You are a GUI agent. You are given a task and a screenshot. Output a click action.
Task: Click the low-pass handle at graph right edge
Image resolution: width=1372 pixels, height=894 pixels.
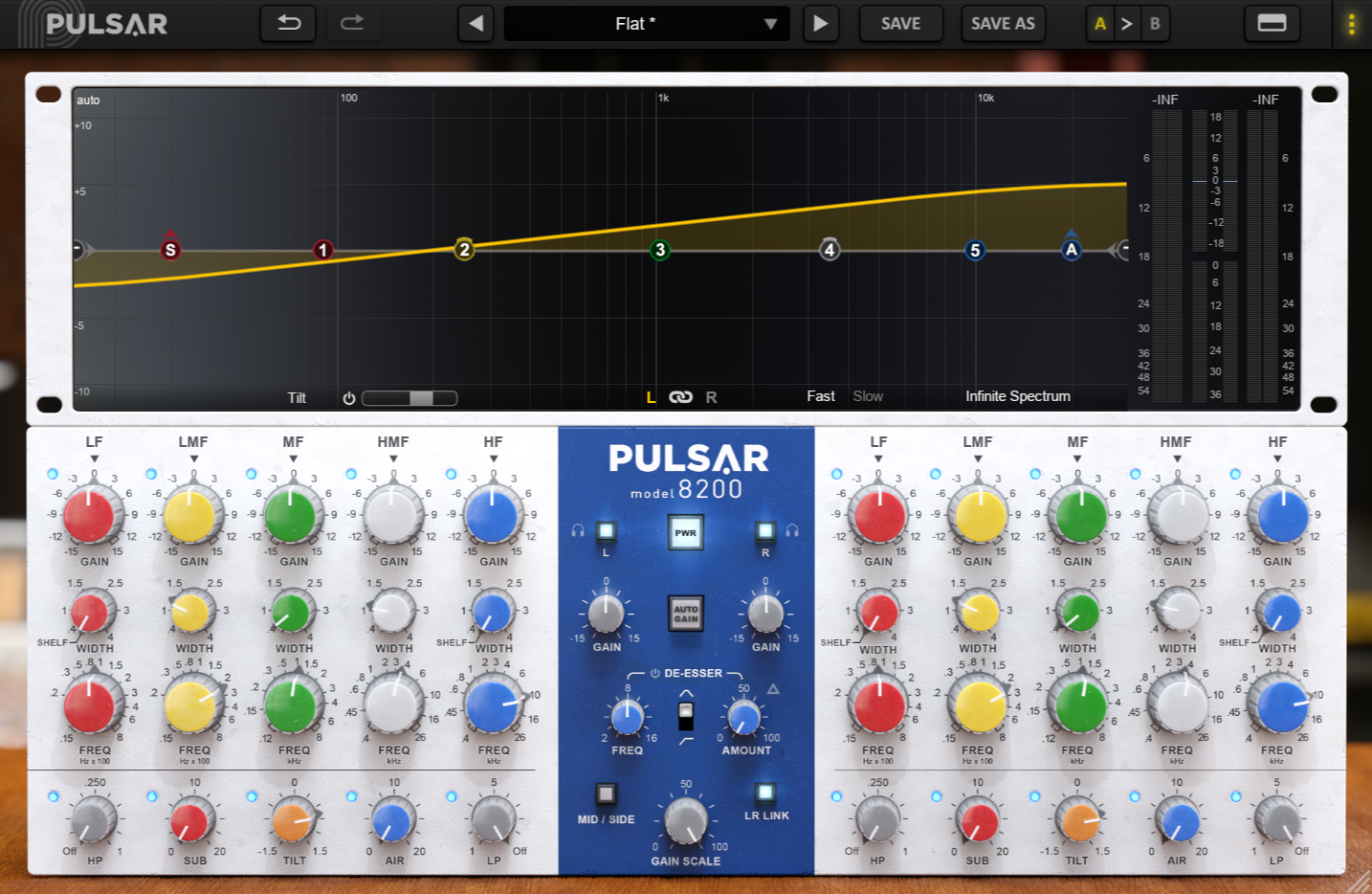1119,250
